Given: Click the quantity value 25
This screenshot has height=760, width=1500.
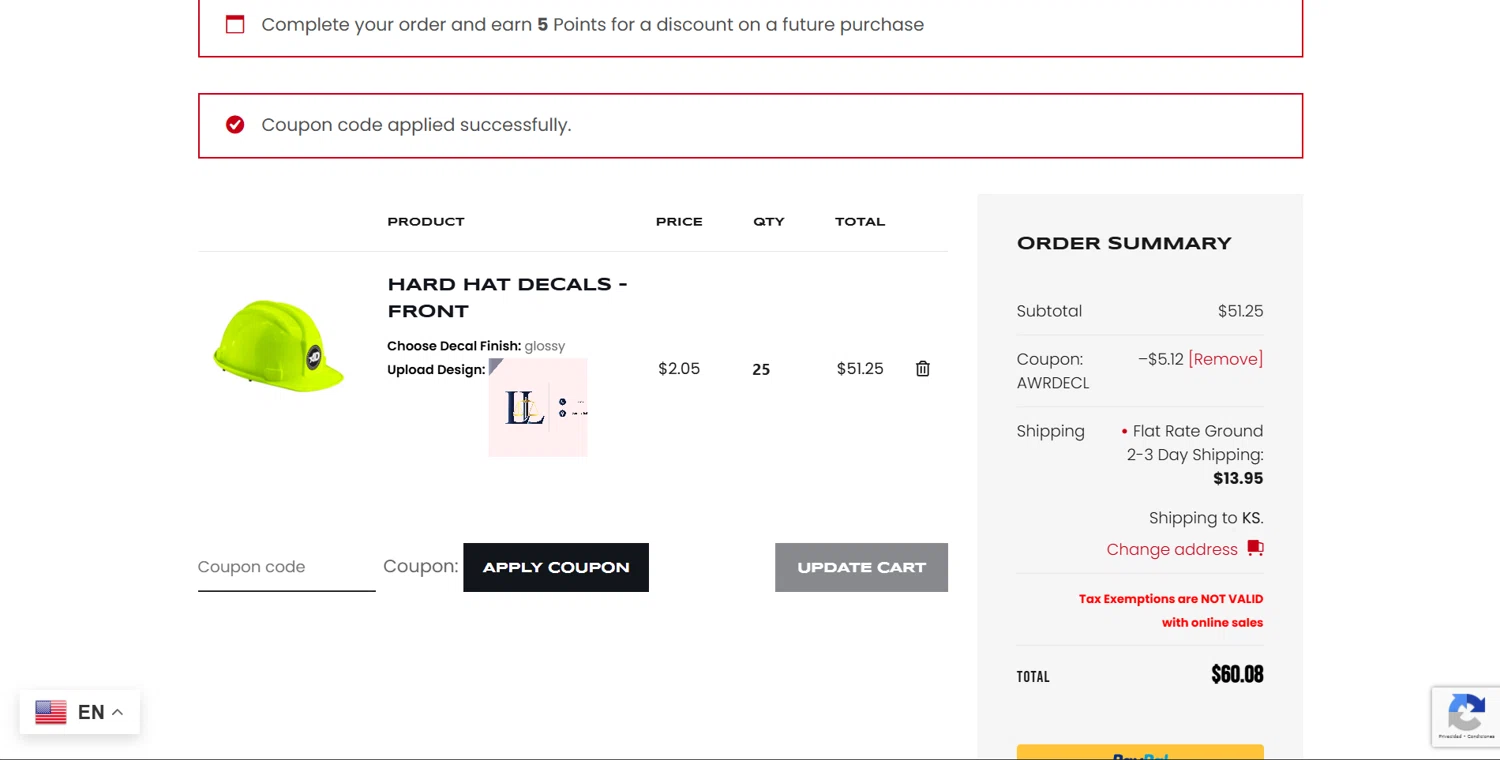Looking at the screenshot, I should click(761, 369).
